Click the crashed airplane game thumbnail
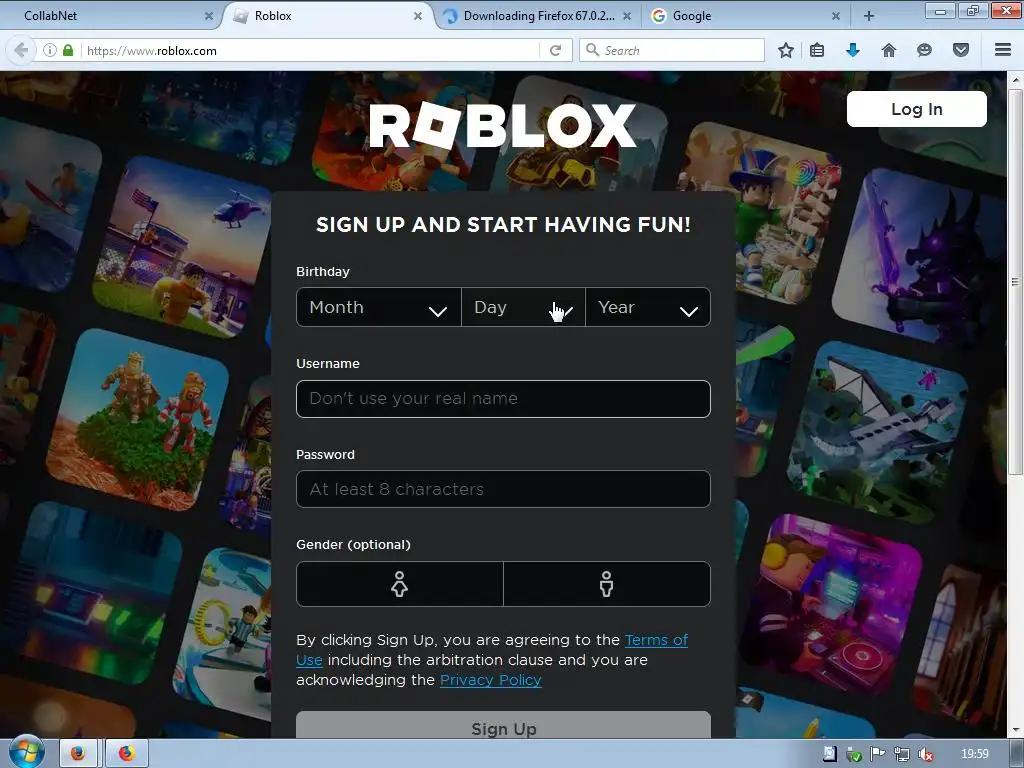1024x768 pixels. point(879,431)
